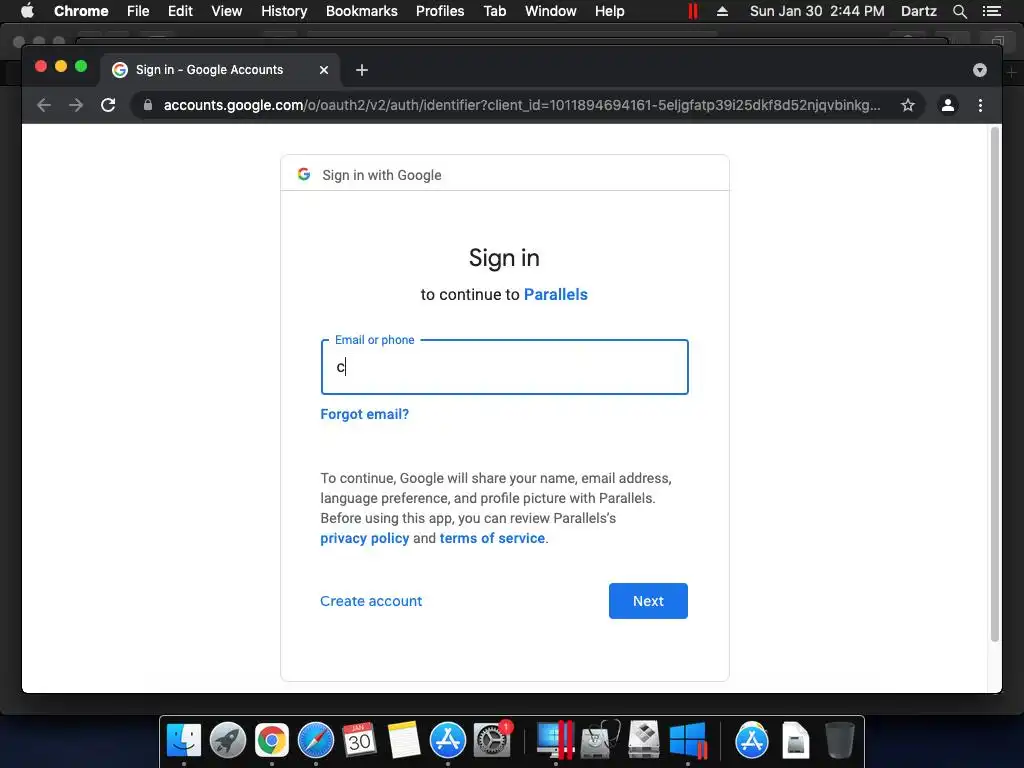Click the Parallels icon in menu bar

coord(693,11)
